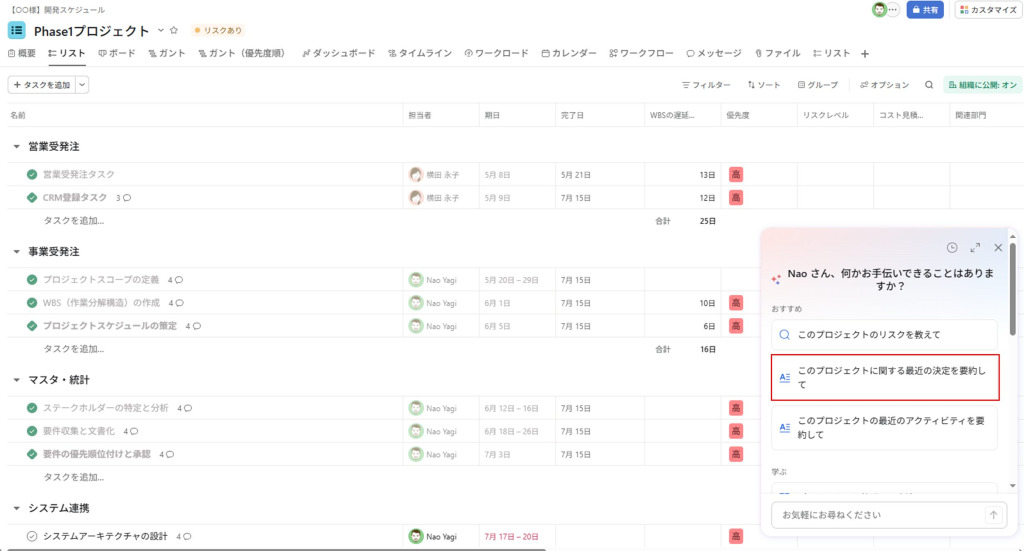This screenshot has width=1024, height=551.
Task: Collapse the 事業受発注 section
Action: [16, 251]
